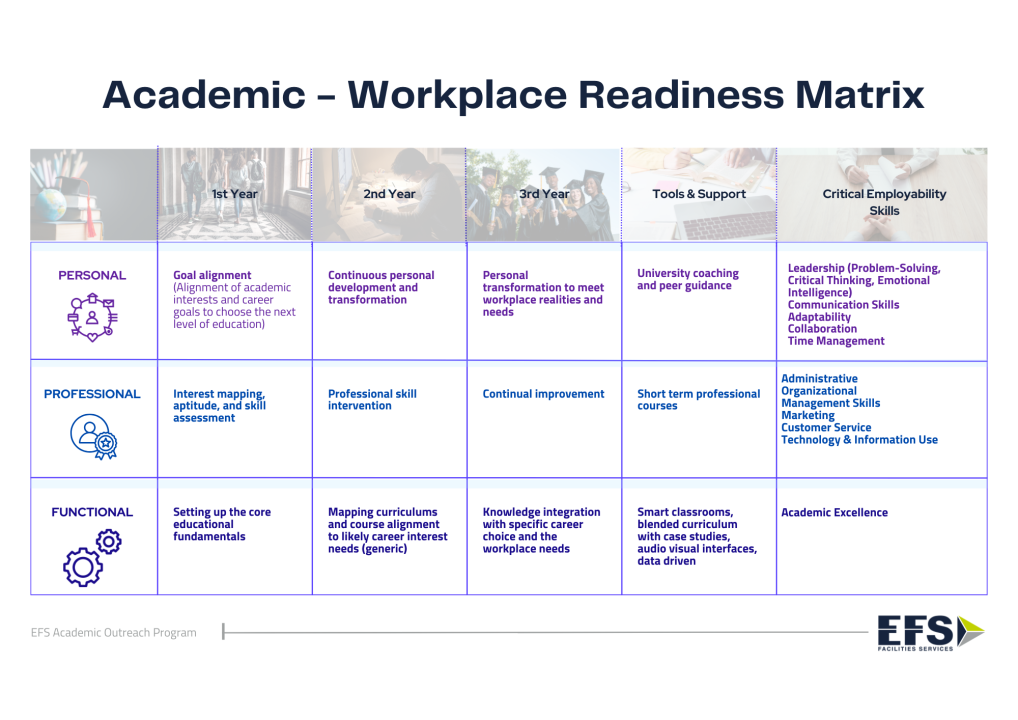Select the 2nd Year column header
This screenshot has width=1018, height=720.
click(389, 194)
